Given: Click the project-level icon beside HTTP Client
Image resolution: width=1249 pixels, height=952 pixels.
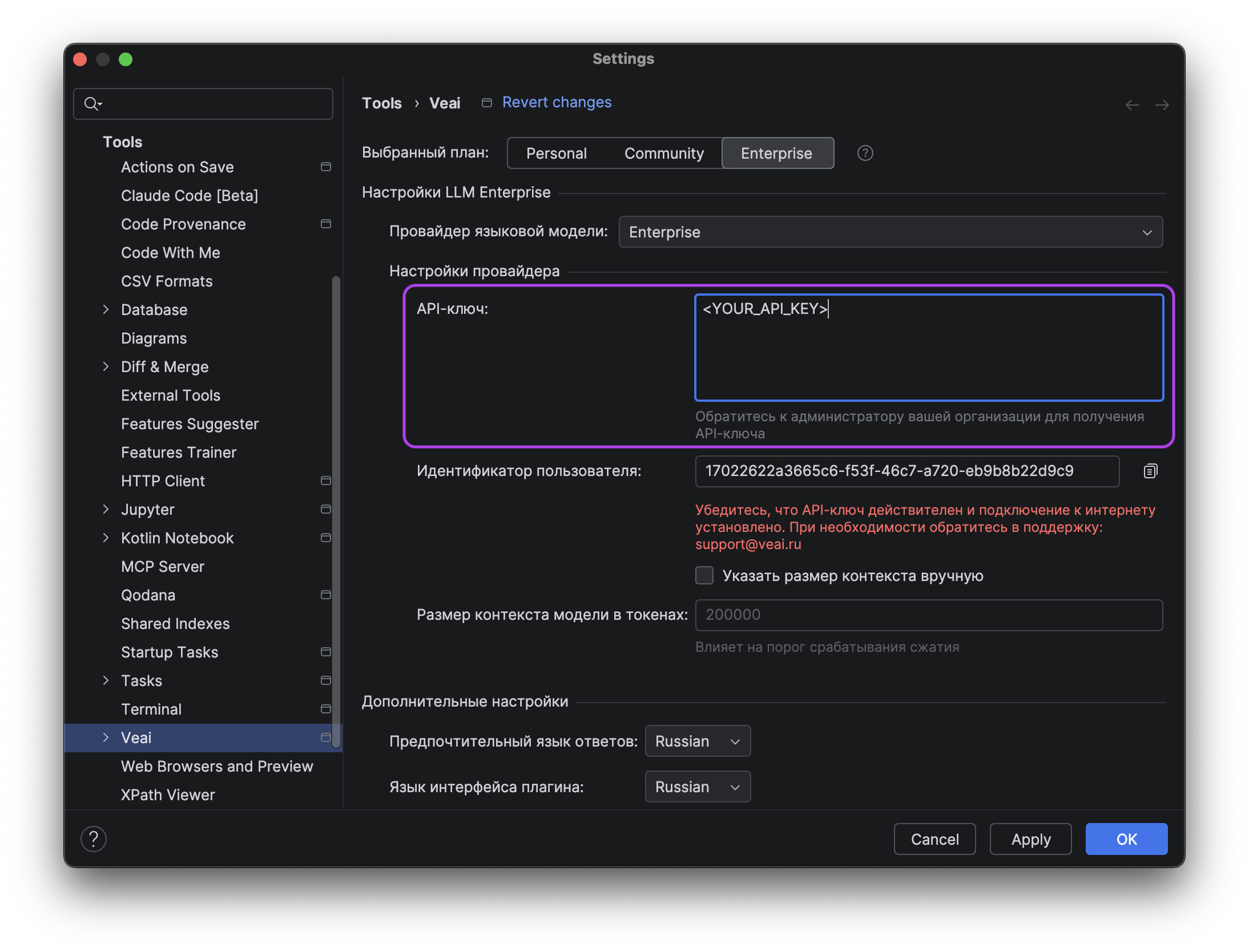Looking at the screenshot, I should [326, 481].
